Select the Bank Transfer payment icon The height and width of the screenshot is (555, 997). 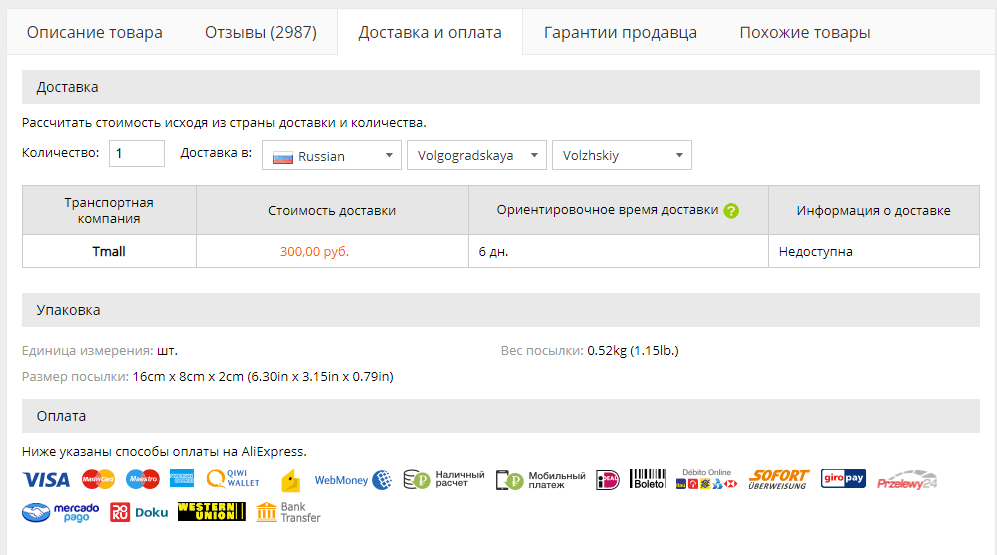pyautogui.click(x=289, y=512)
